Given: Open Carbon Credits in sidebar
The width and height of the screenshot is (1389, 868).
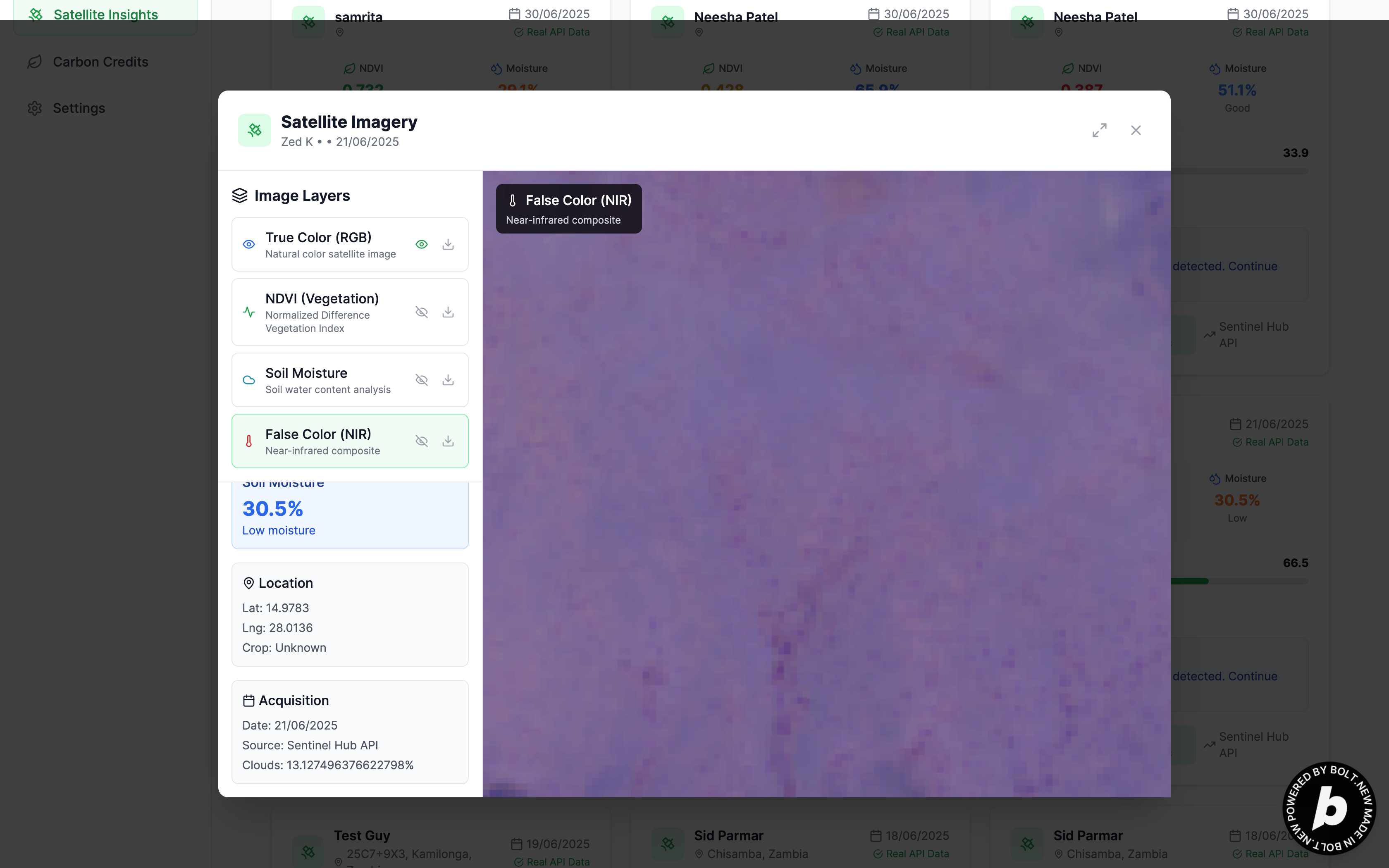Looking at the screenshot, I should (x=100, y=62).
